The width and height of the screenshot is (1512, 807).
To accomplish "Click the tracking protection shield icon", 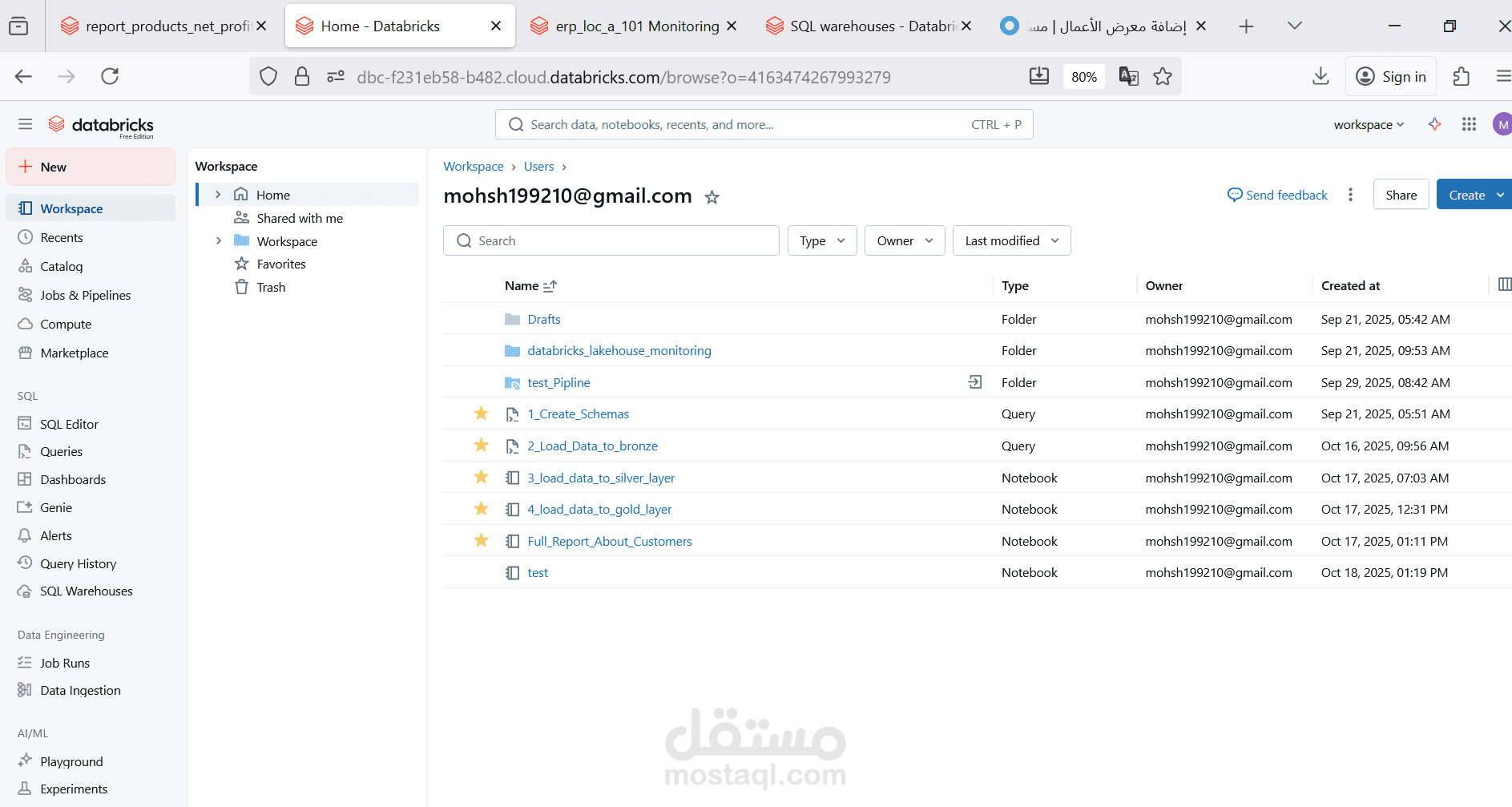I will (x=268, y=76).
